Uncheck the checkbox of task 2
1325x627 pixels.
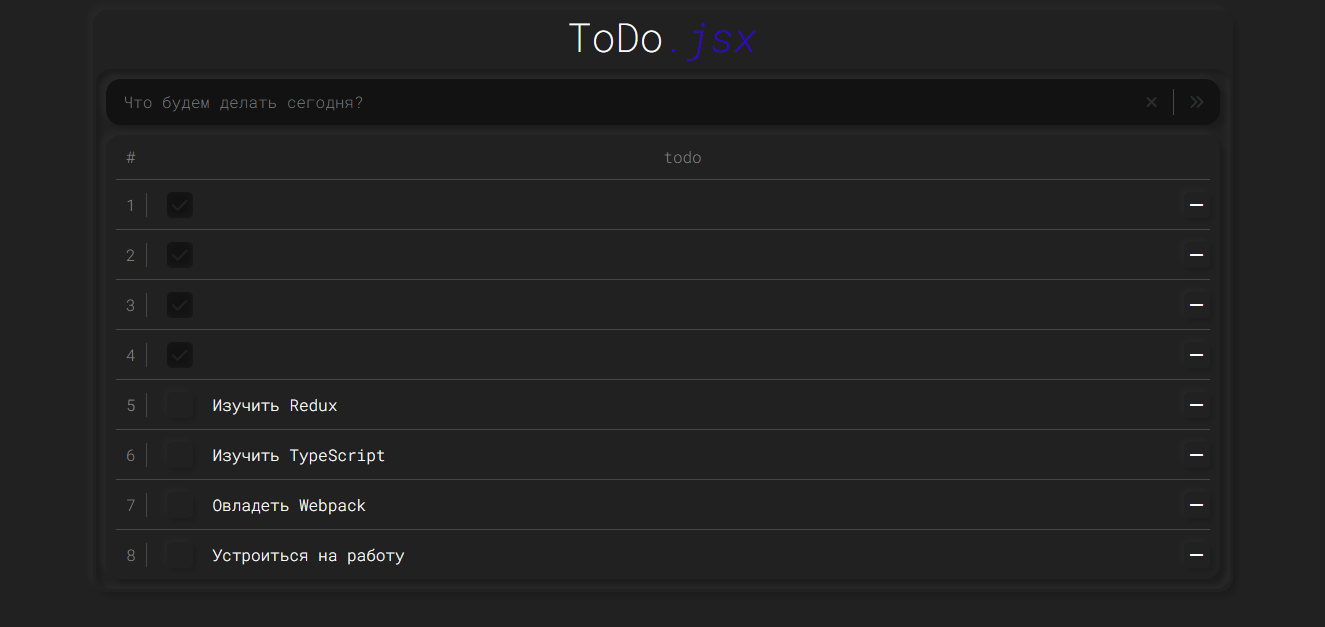179,255
